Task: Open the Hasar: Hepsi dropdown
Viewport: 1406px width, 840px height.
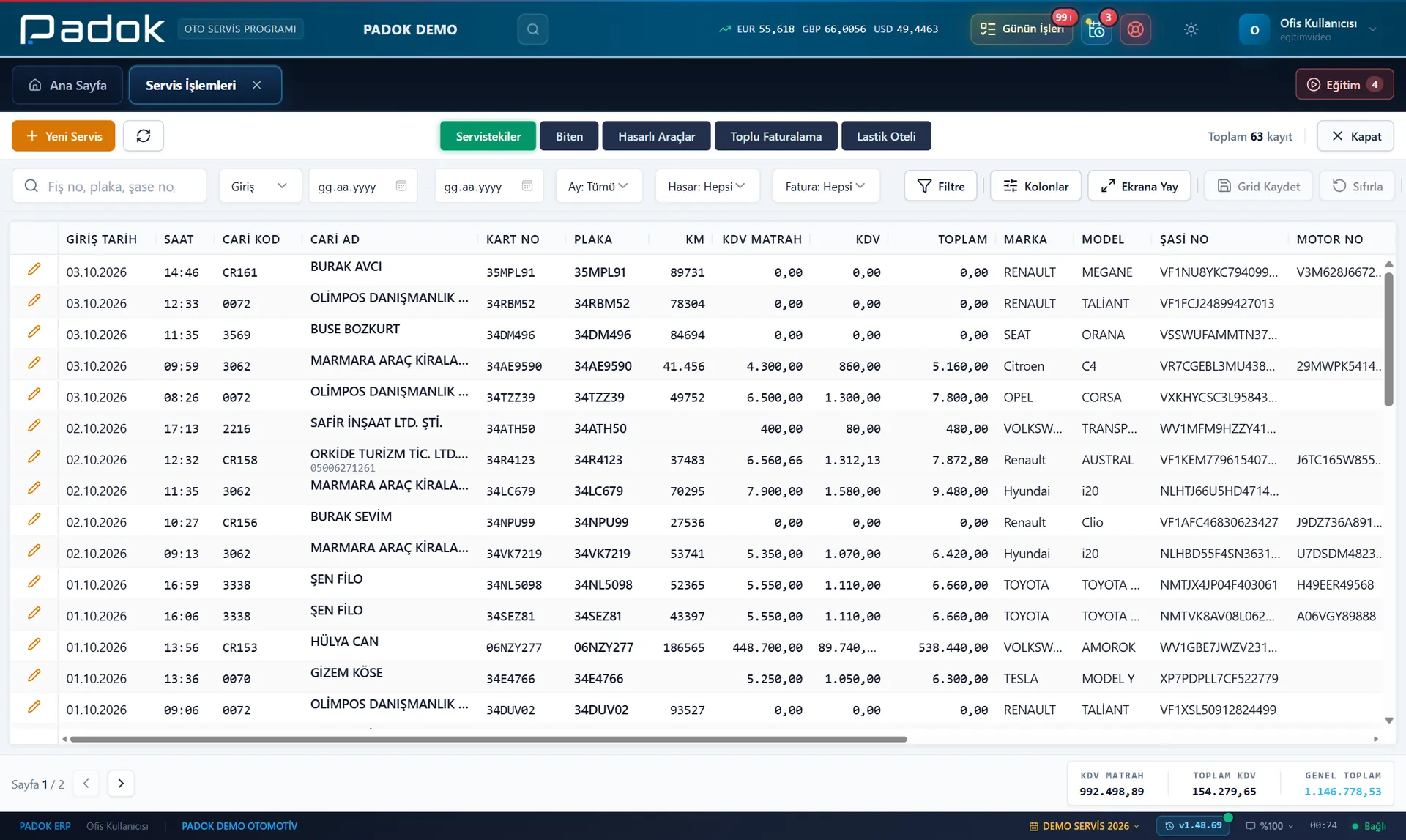Action: tap(707, 186)
